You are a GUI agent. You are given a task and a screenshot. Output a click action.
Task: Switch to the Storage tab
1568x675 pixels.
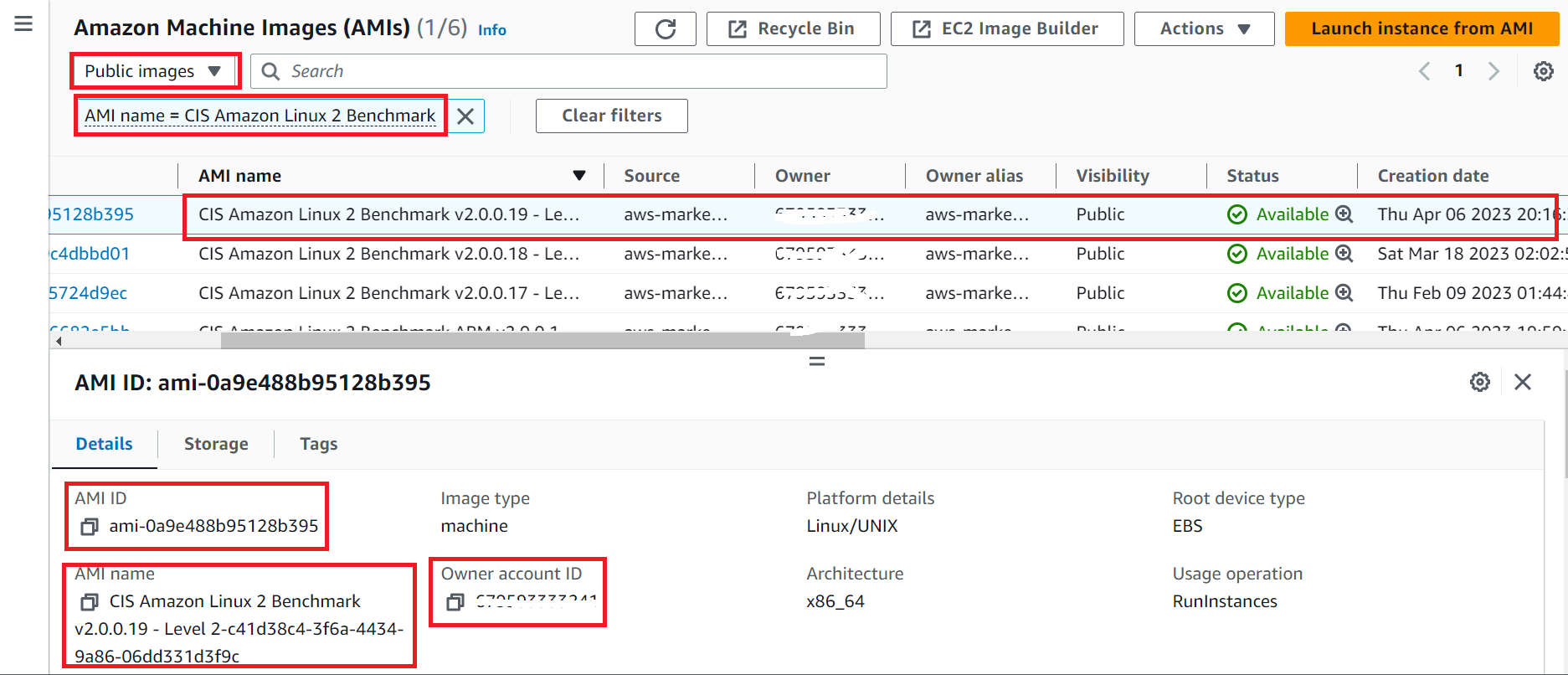pyautogui.click(x=216, y=444)
